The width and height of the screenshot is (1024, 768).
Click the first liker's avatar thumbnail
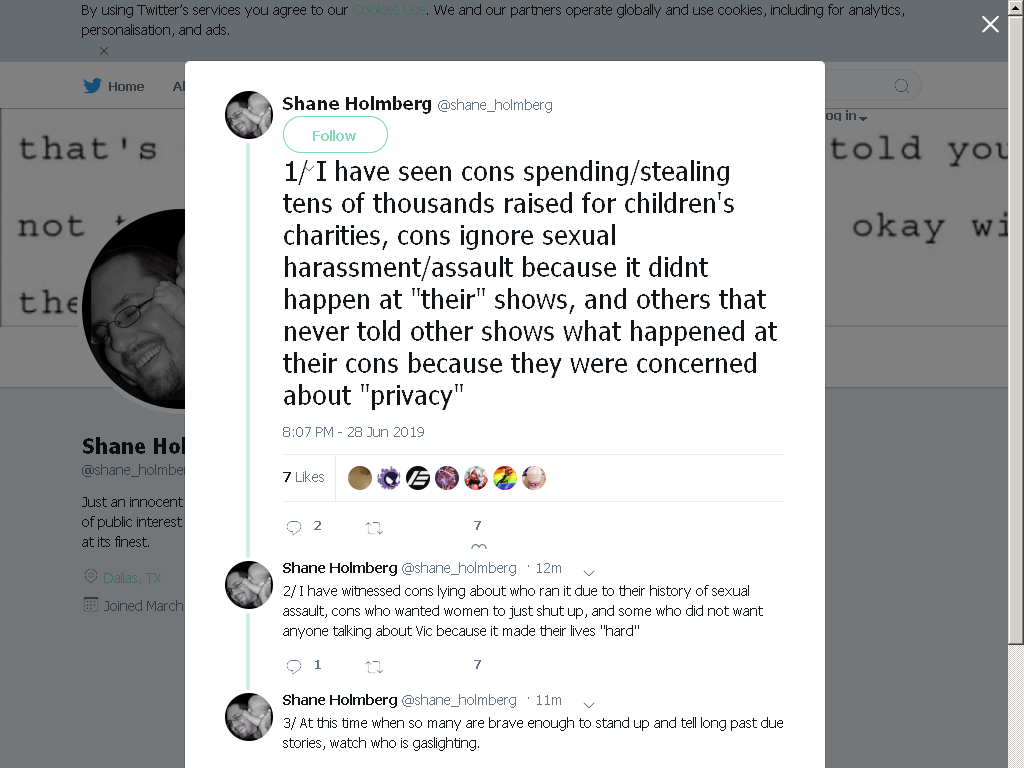point(360,478)
